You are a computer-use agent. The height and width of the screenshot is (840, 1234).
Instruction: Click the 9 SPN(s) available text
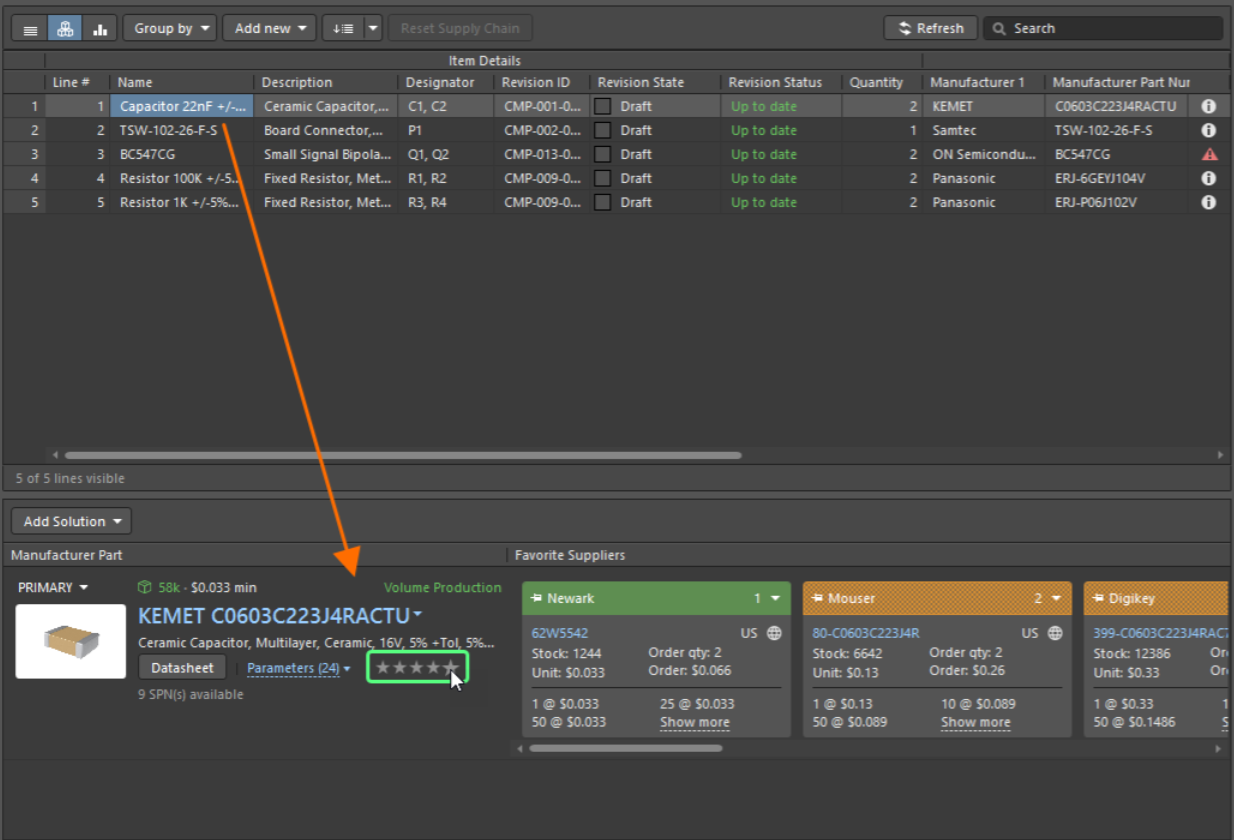coord(191,694)
